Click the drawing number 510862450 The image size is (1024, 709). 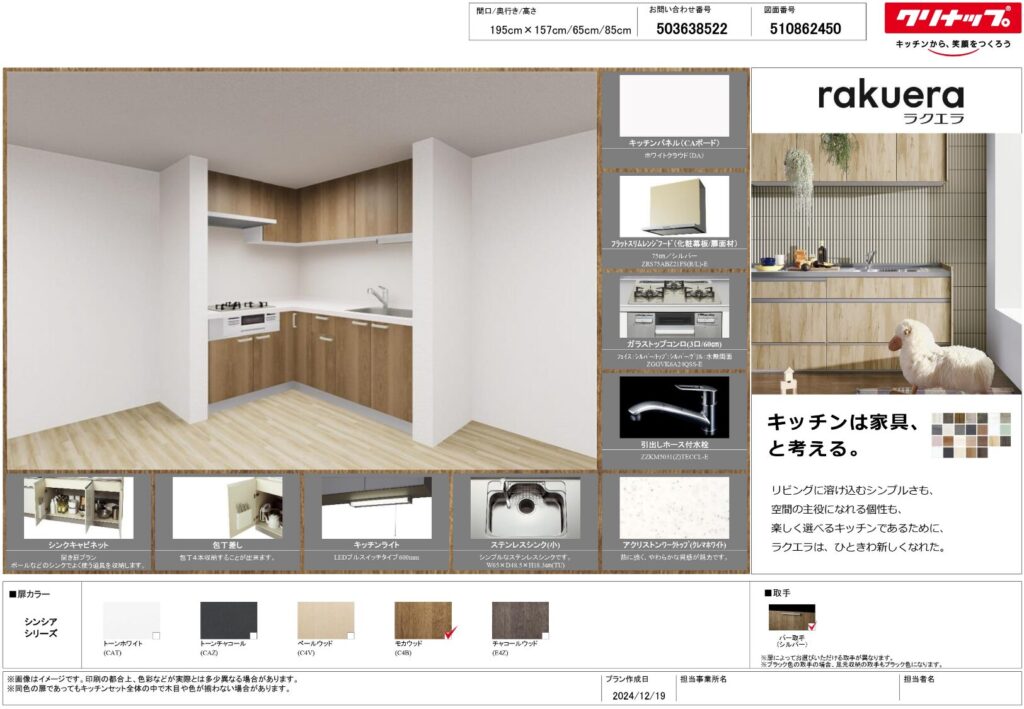[x=805, y=29]
